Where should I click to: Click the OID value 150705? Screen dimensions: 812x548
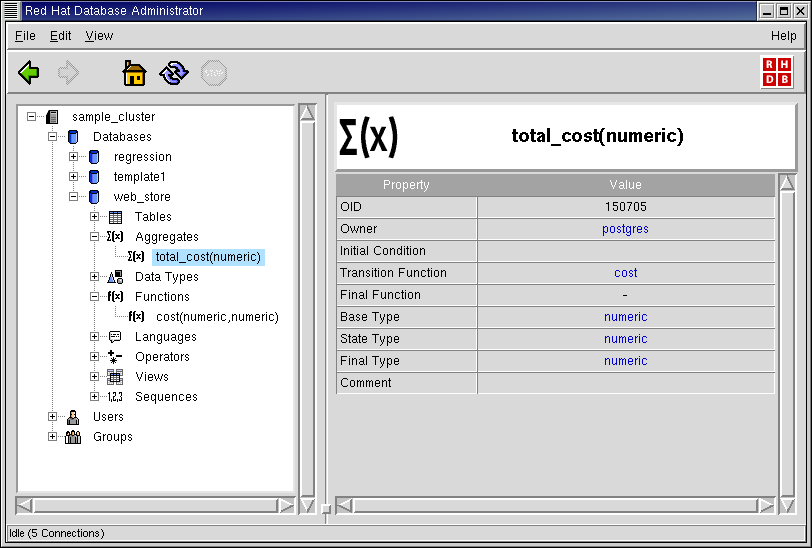click(x=626, y=207)
